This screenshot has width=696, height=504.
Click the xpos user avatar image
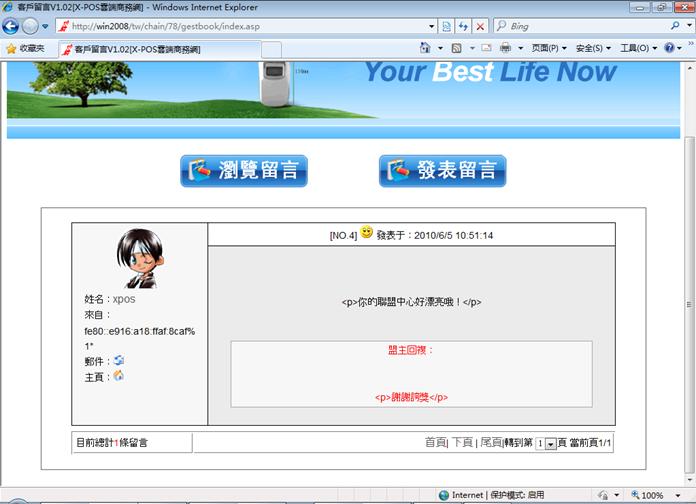140,257
